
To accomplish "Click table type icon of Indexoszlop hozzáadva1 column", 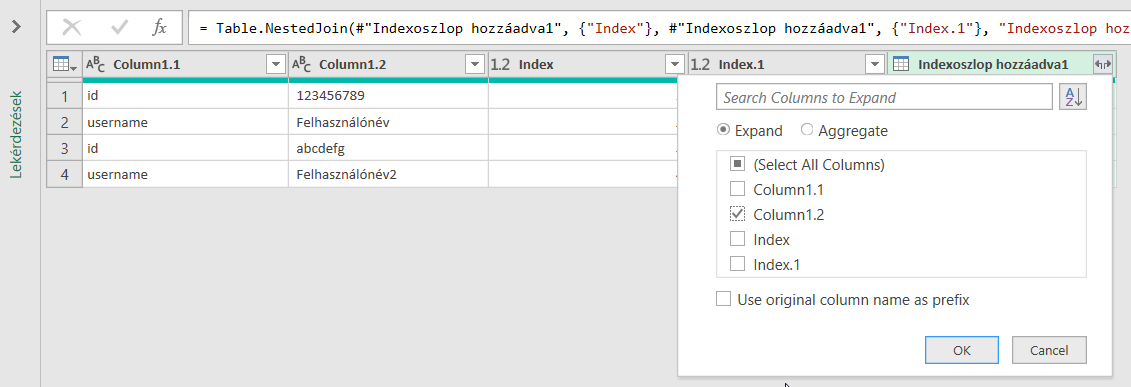I will 900,64.
